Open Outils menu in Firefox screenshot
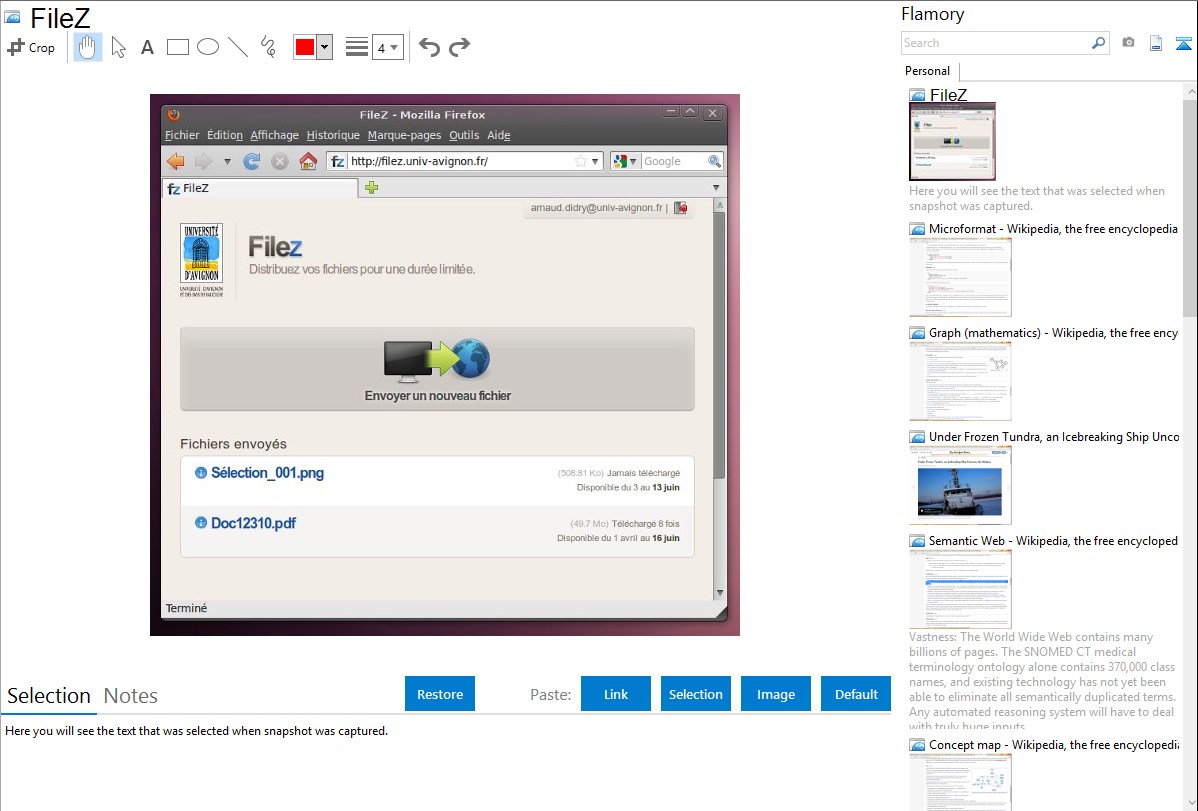 click(464, 135)
